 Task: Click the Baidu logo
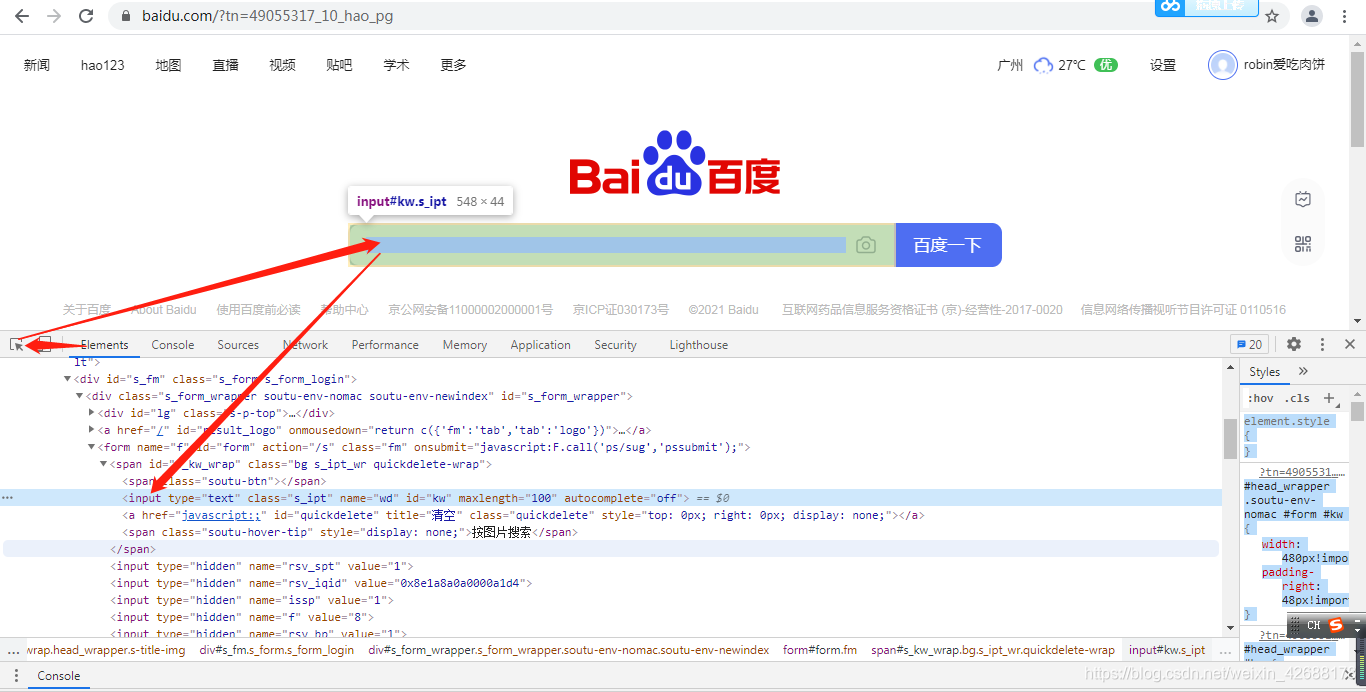675,163
